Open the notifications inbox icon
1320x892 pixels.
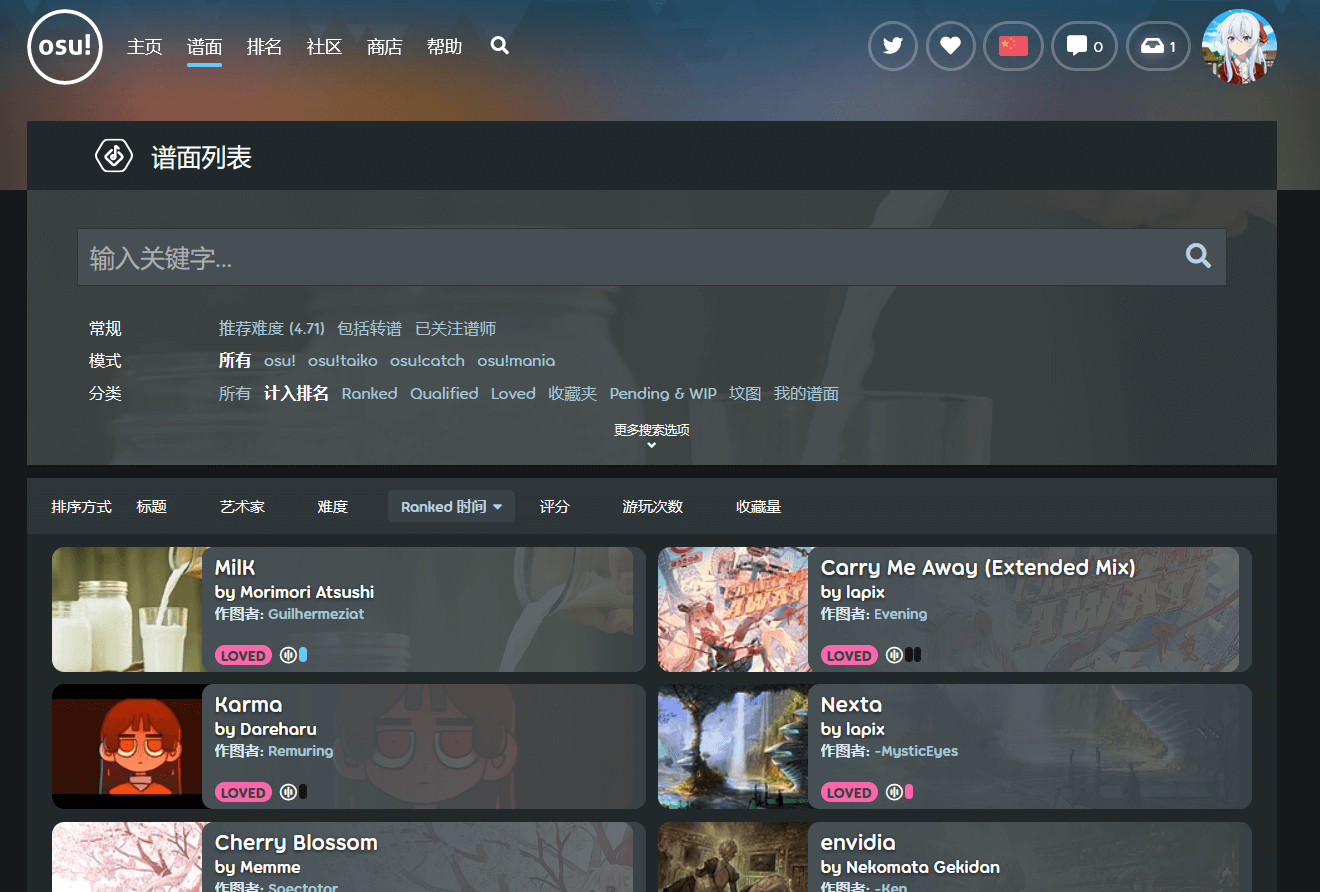pyautogui.click(x=1159, y=46)
